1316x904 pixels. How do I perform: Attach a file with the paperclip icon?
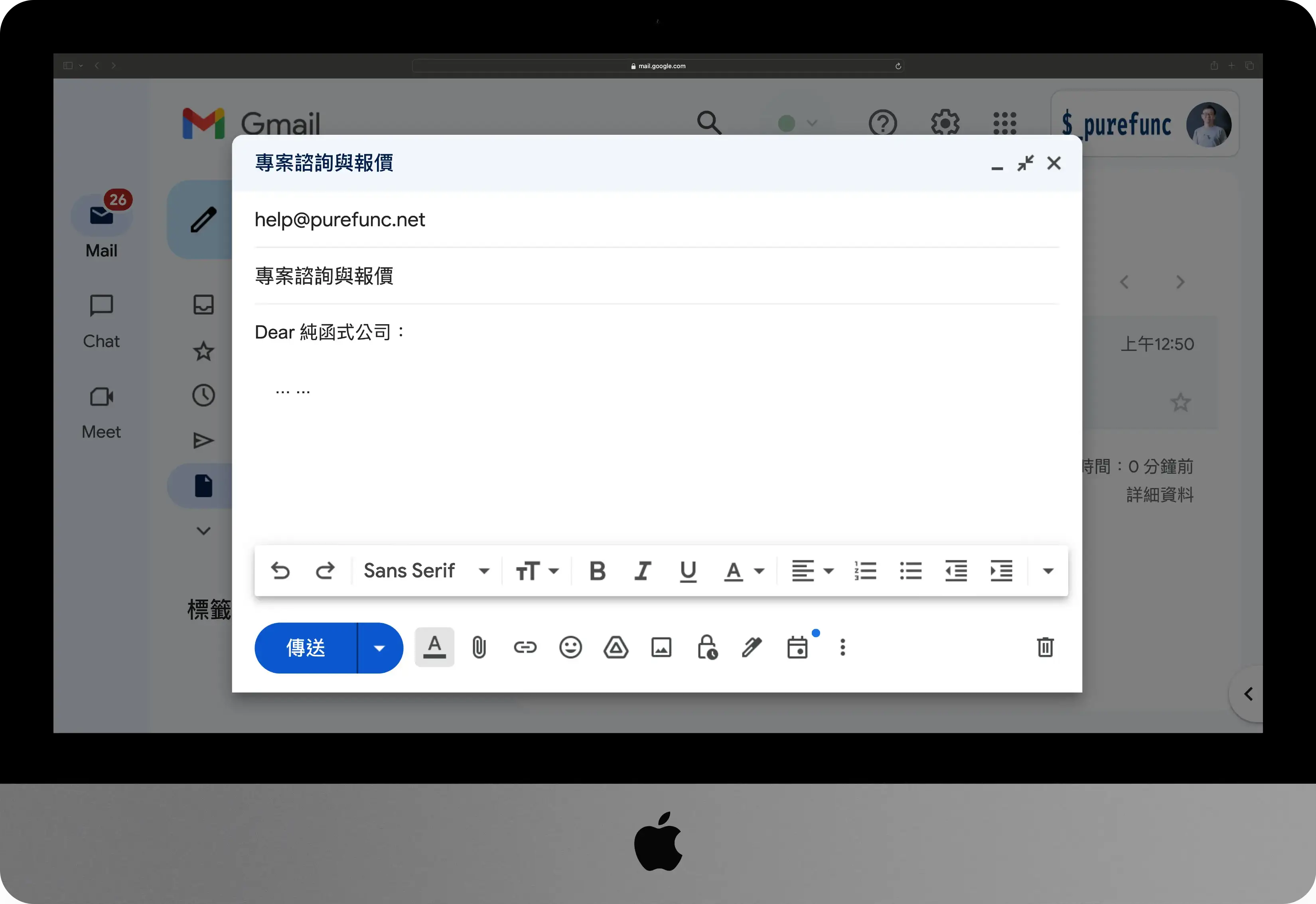point(479,647)
